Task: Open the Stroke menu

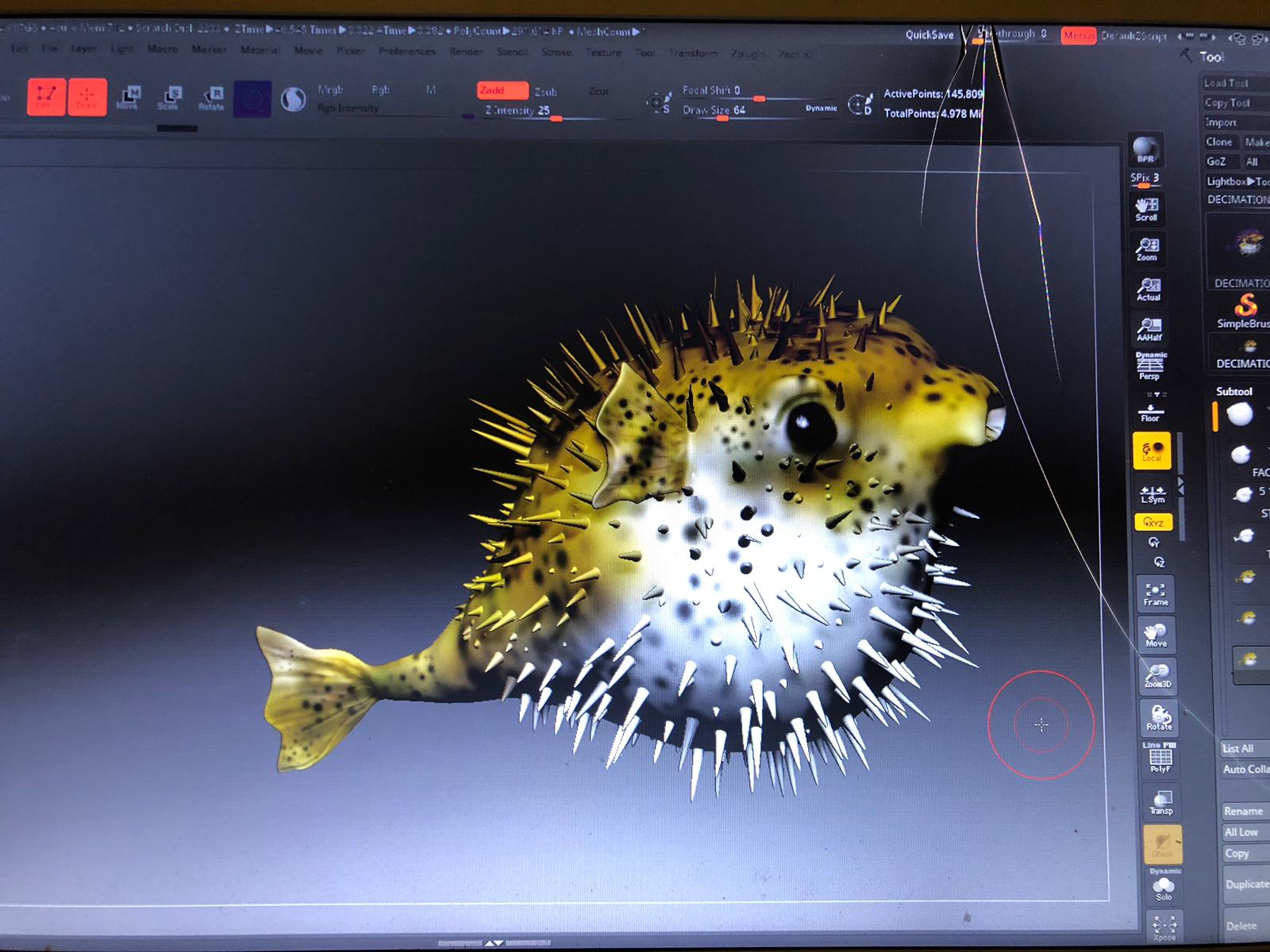Action: tap(556, 52)
